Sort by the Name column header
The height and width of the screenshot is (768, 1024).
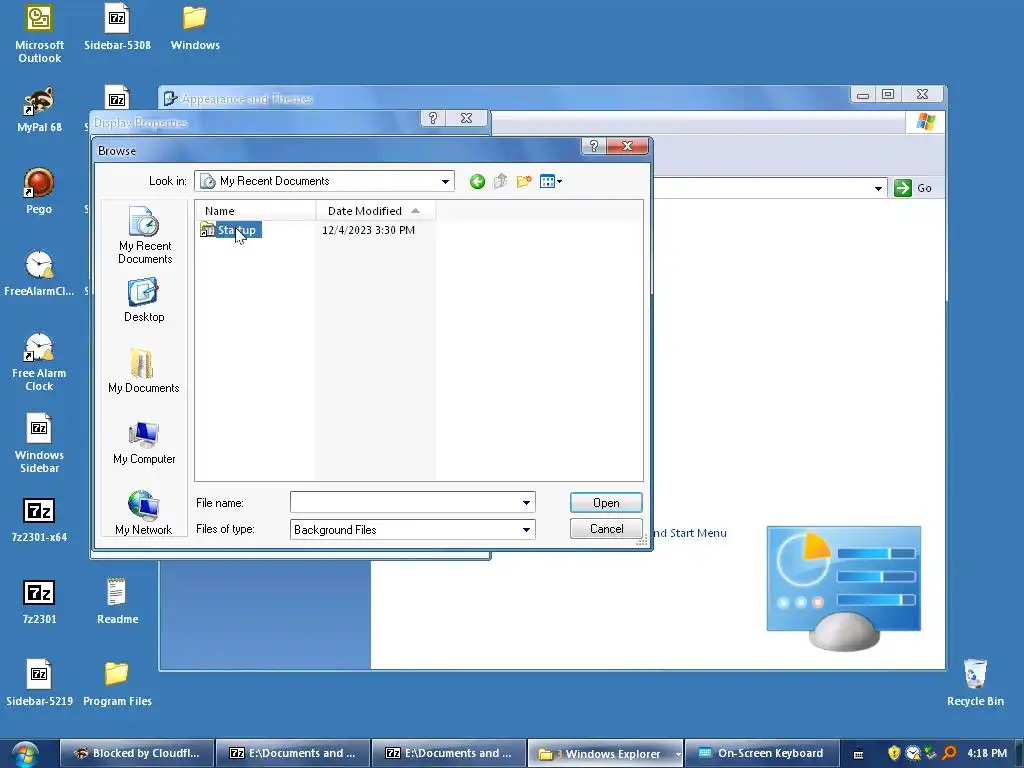click(255, 211)
